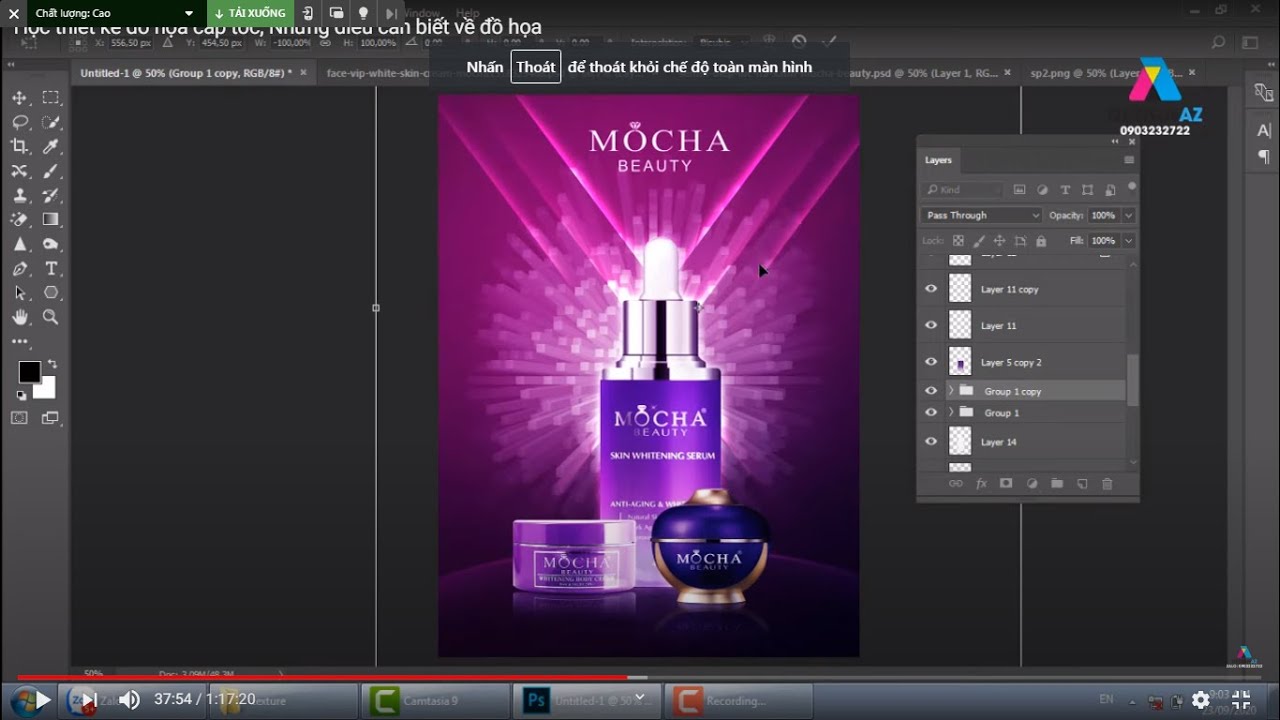The width and height of the screenshot is (1280, 720).
Task: Select the Polygon shape tool
Action: [x=51, y=293]
